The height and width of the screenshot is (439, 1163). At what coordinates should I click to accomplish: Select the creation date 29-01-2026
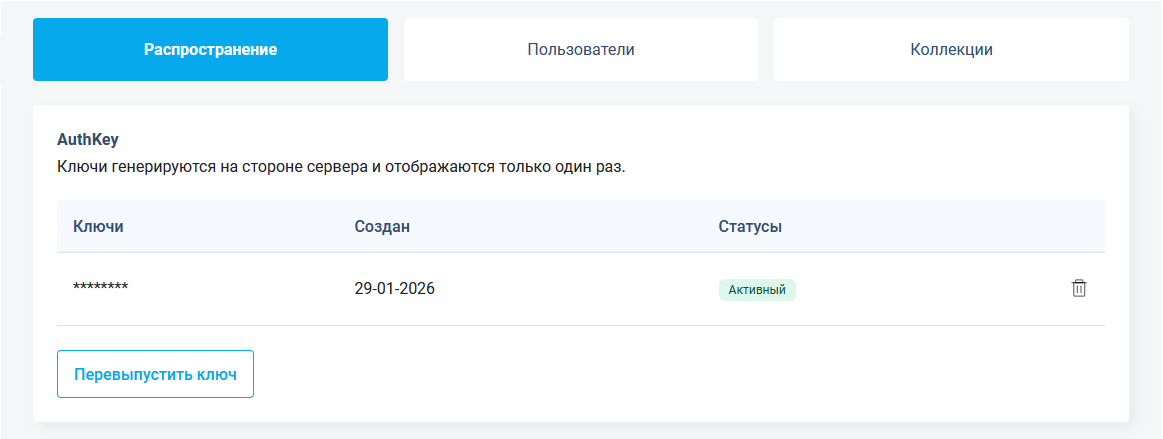click(x=394, y=289)
